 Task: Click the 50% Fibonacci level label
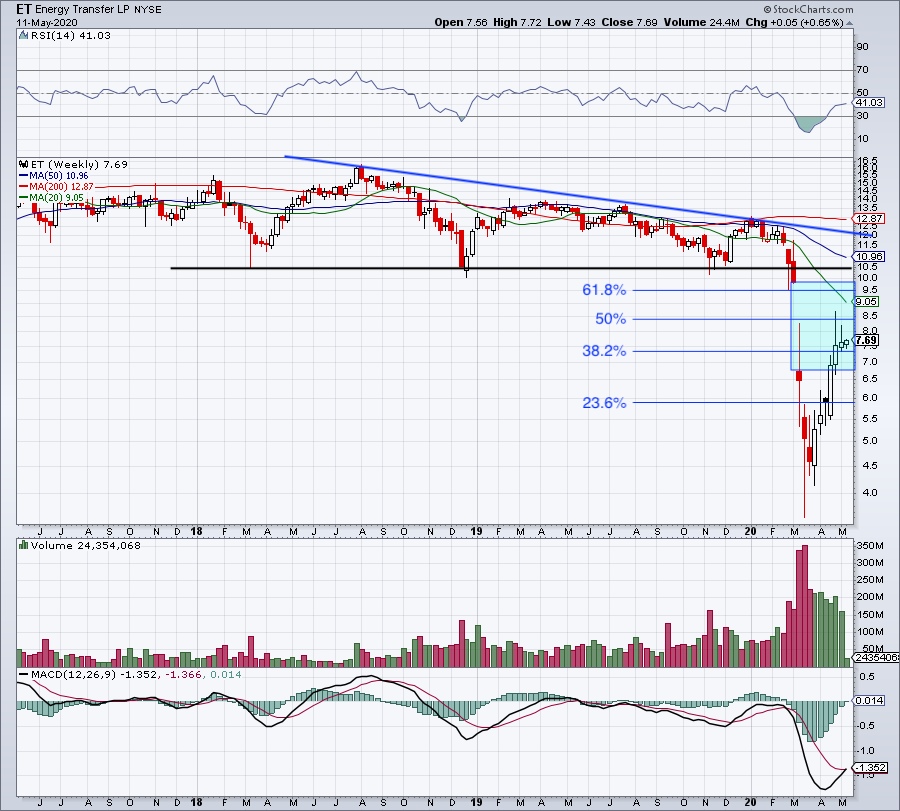[611, 319]
